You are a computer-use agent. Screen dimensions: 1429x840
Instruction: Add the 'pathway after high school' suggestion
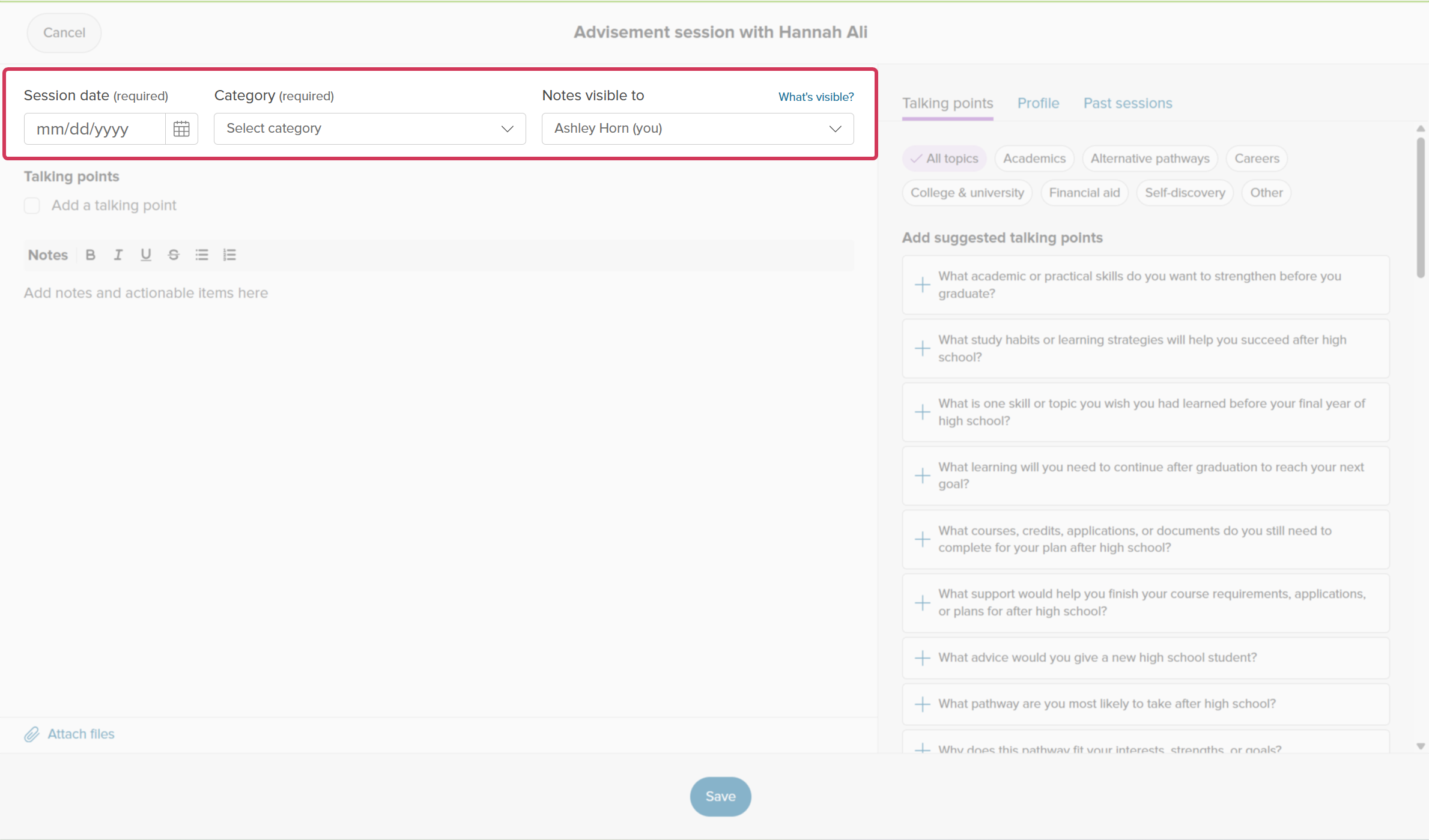tap(1145, 704)
